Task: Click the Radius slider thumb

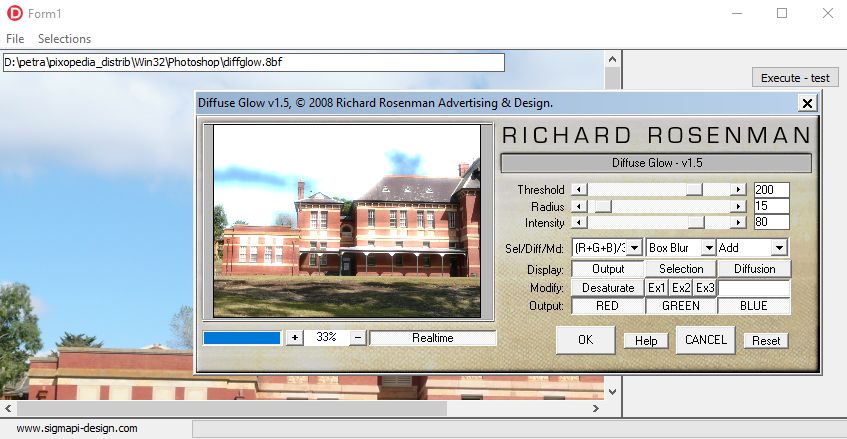Action: coord(603,206)
